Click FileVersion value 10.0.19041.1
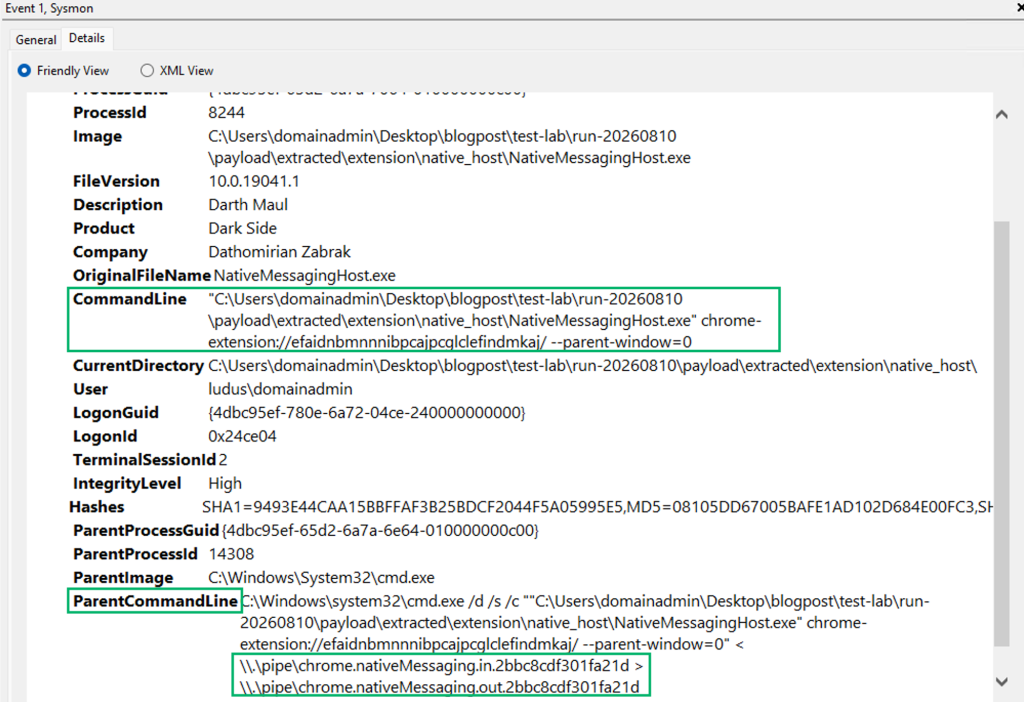1024x702 pixels. pyautogui.click(x=254, y=181)
